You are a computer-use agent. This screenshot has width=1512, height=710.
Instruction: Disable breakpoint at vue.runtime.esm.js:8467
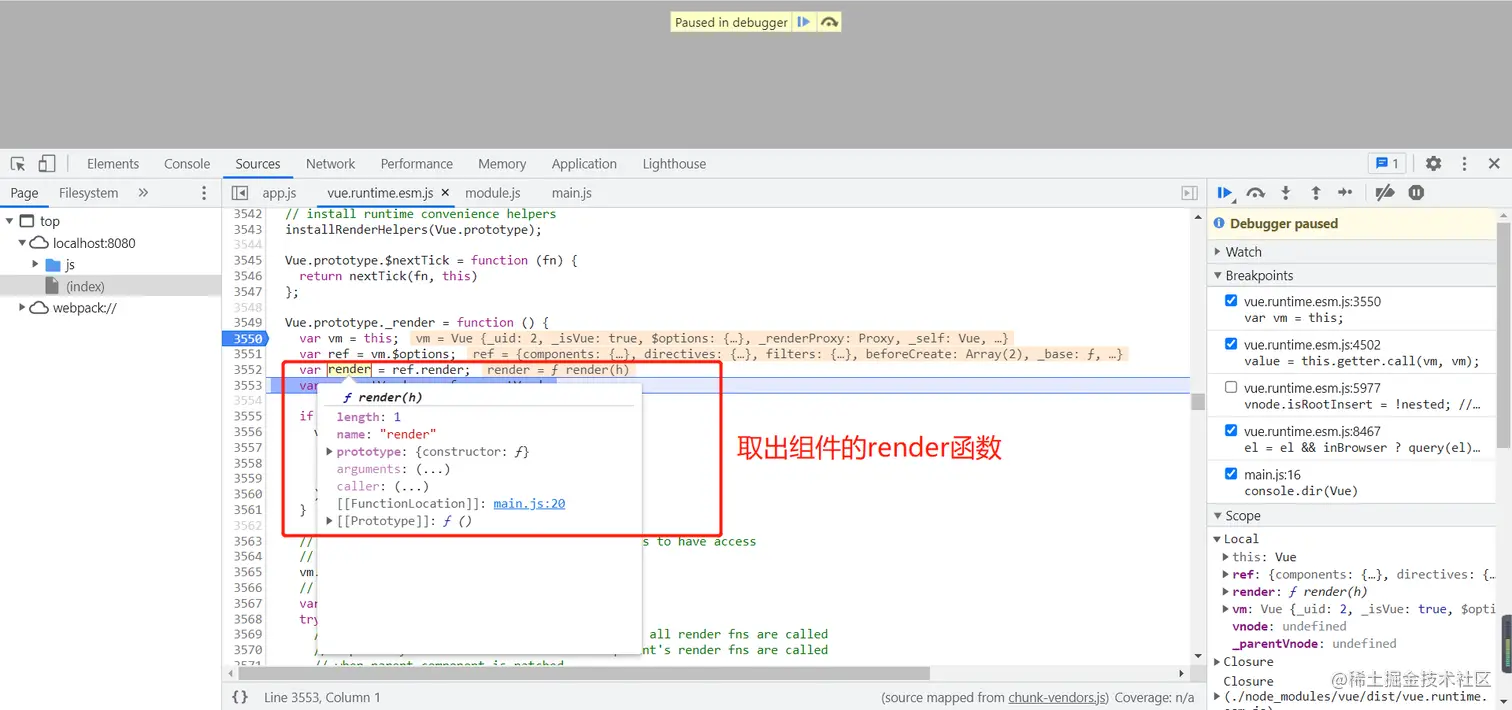(x=1231, y=430)
